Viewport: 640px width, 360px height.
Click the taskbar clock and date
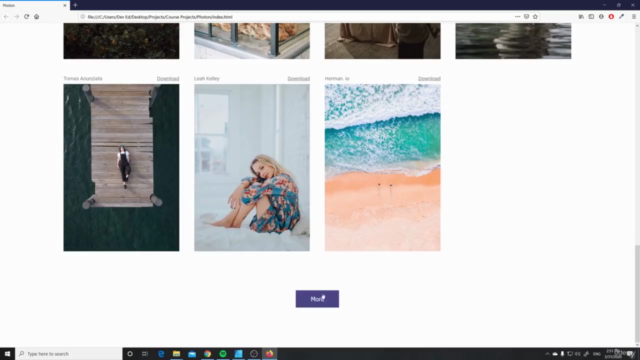[x=613, y=354]
